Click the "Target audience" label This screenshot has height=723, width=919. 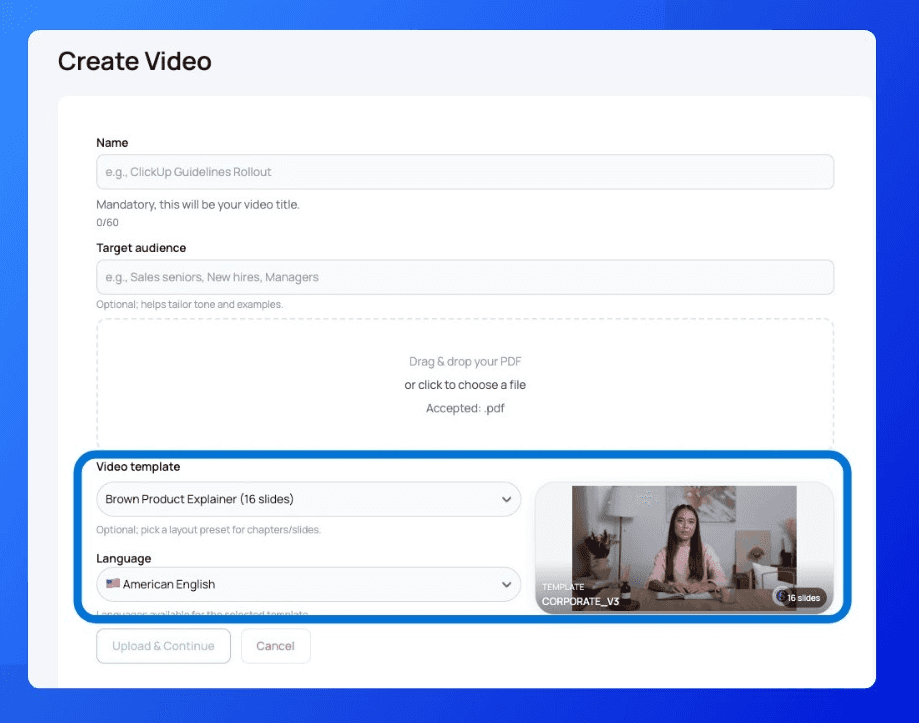[x=141, y=248]
